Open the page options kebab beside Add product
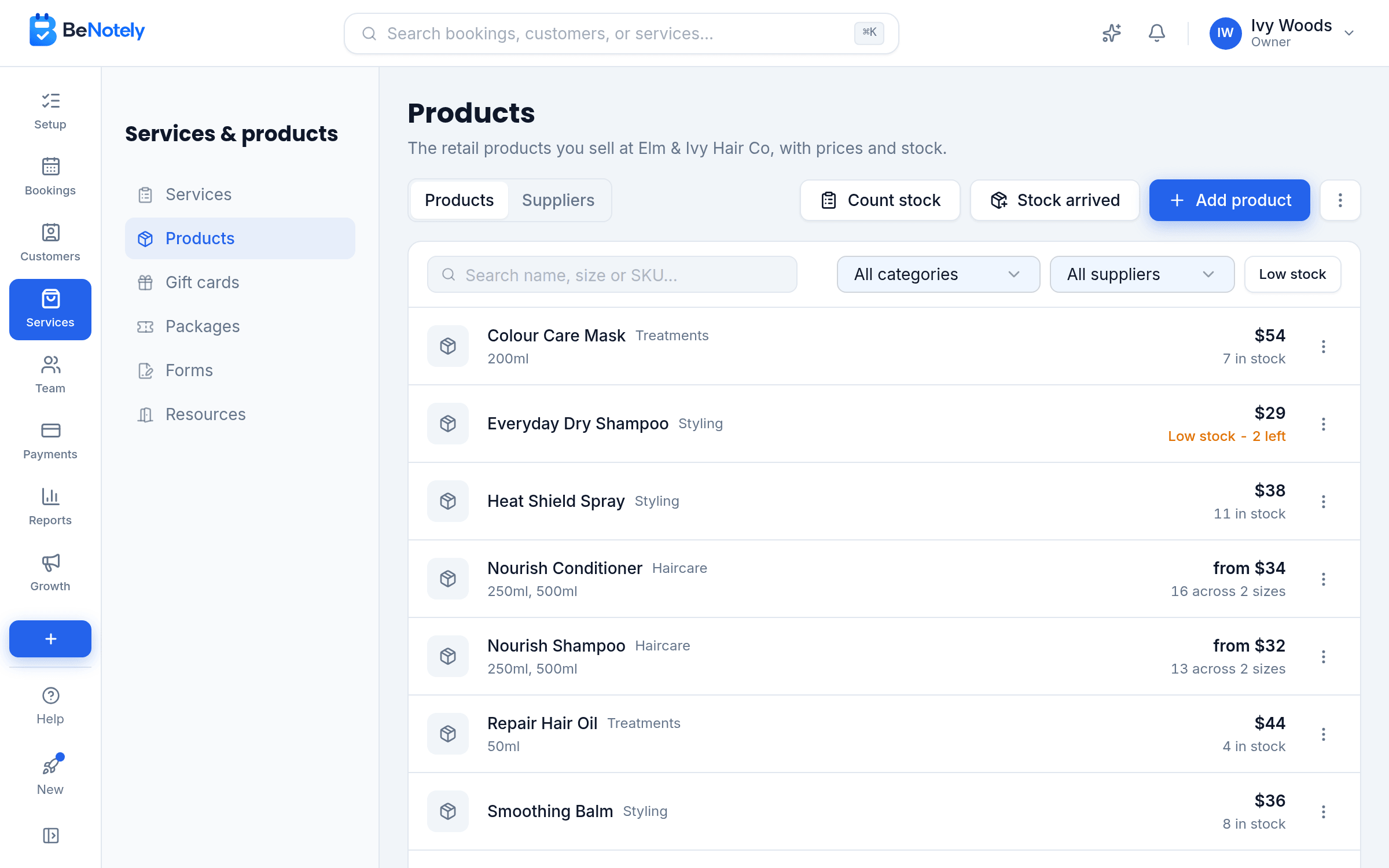This screenshot has width=1389, height=868. [1340, 200]
